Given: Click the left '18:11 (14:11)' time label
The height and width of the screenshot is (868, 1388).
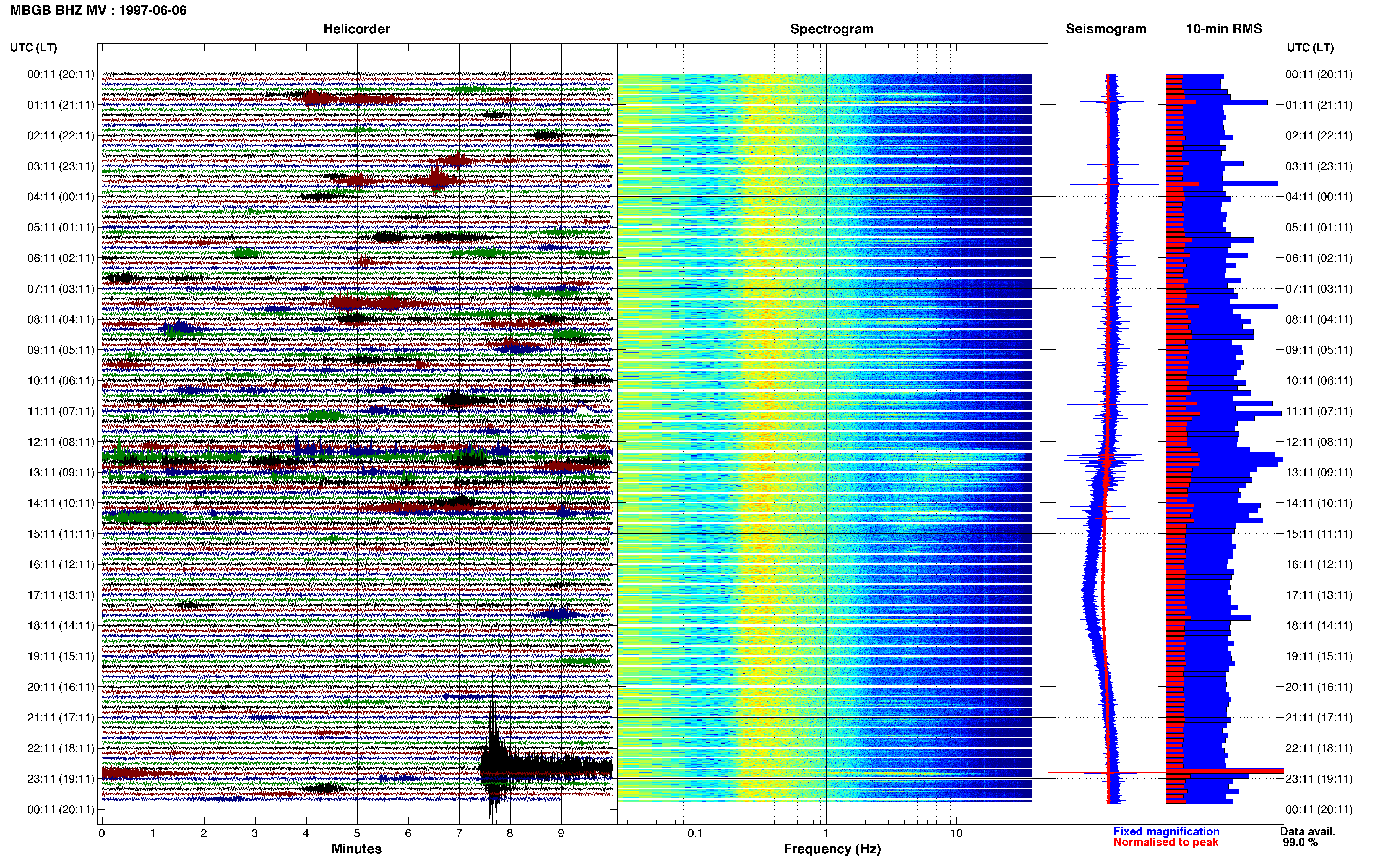Looking at the screenshot, I should 61,626.
